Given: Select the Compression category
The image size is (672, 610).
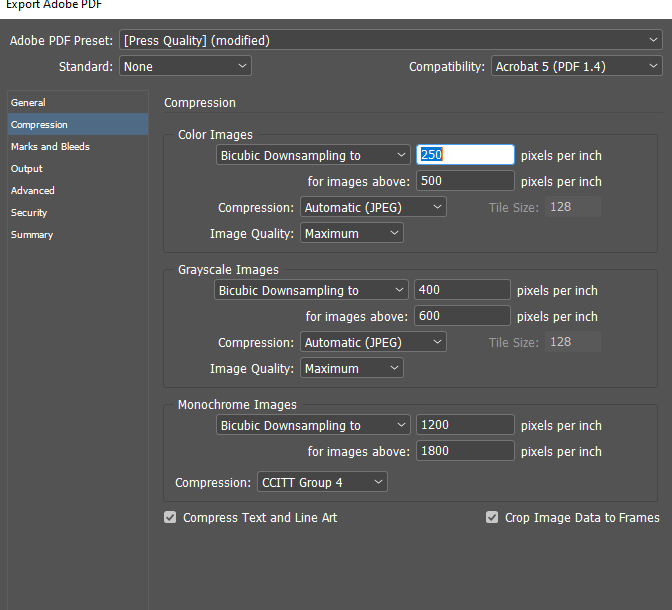Looking at the screenshot, I should click(x=40, y=125).
